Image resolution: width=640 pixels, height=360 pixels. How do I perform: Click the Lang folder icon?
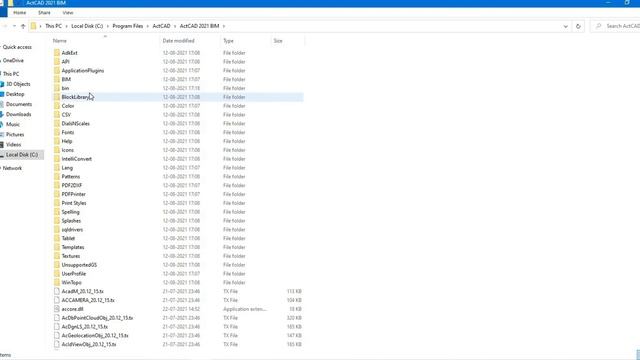coord(57,168)
